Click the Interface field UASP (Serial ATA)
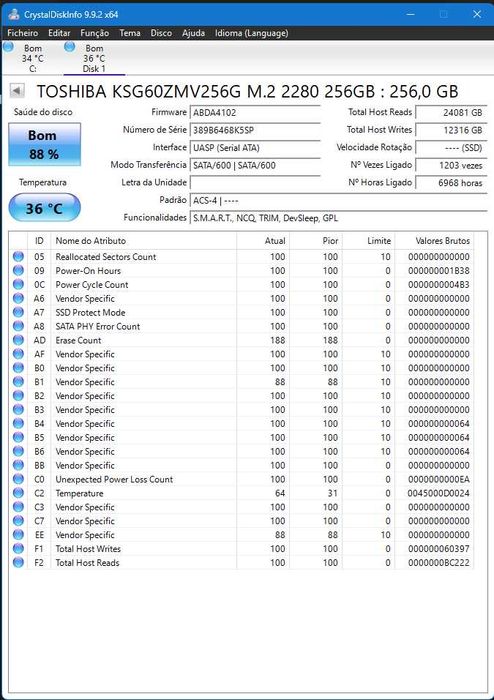The height and width of the screenshot is (700, 494). click(255, 148)
